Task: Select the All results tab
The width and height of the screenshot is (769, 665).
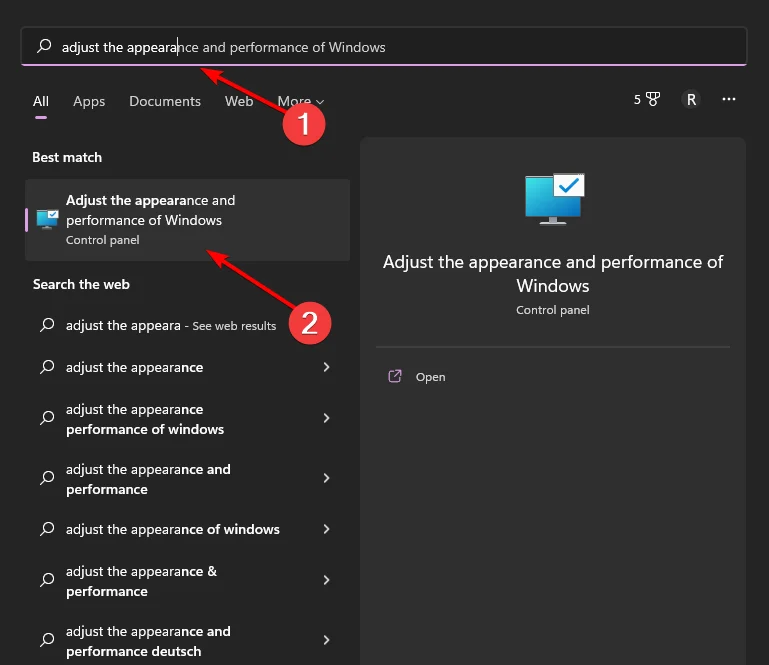Action: coord(41,101)
